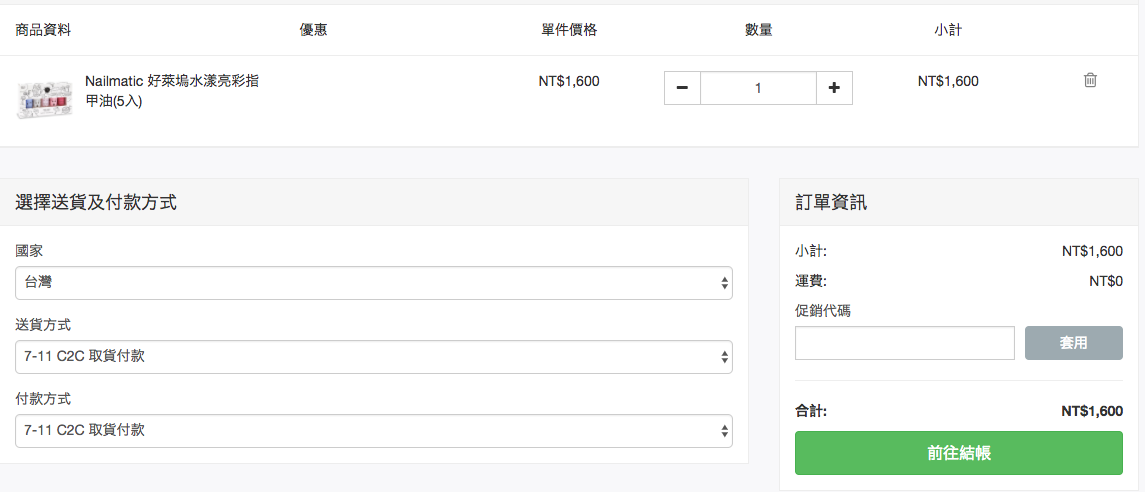The height and width of the screenshot is (492, 1145).
Task: Click the 小計 column header in the table
Action: pyautogui.click(x=947, y=31)
